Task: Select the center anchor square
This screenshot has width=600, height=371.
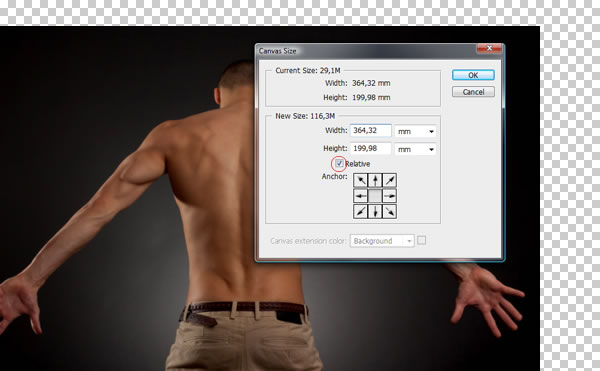Action: 375,196
